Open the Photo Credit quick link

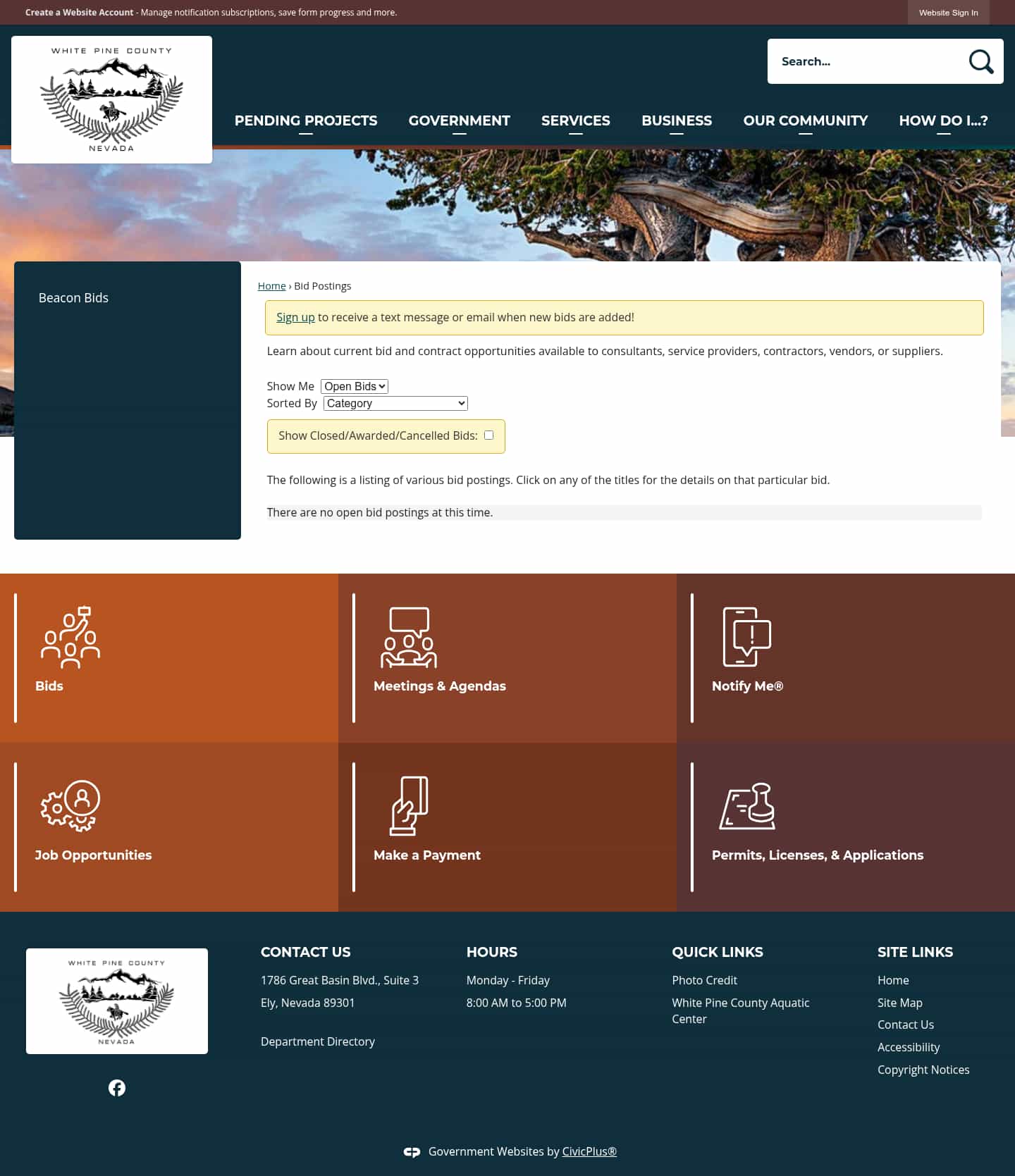click(x=704, y=981)
